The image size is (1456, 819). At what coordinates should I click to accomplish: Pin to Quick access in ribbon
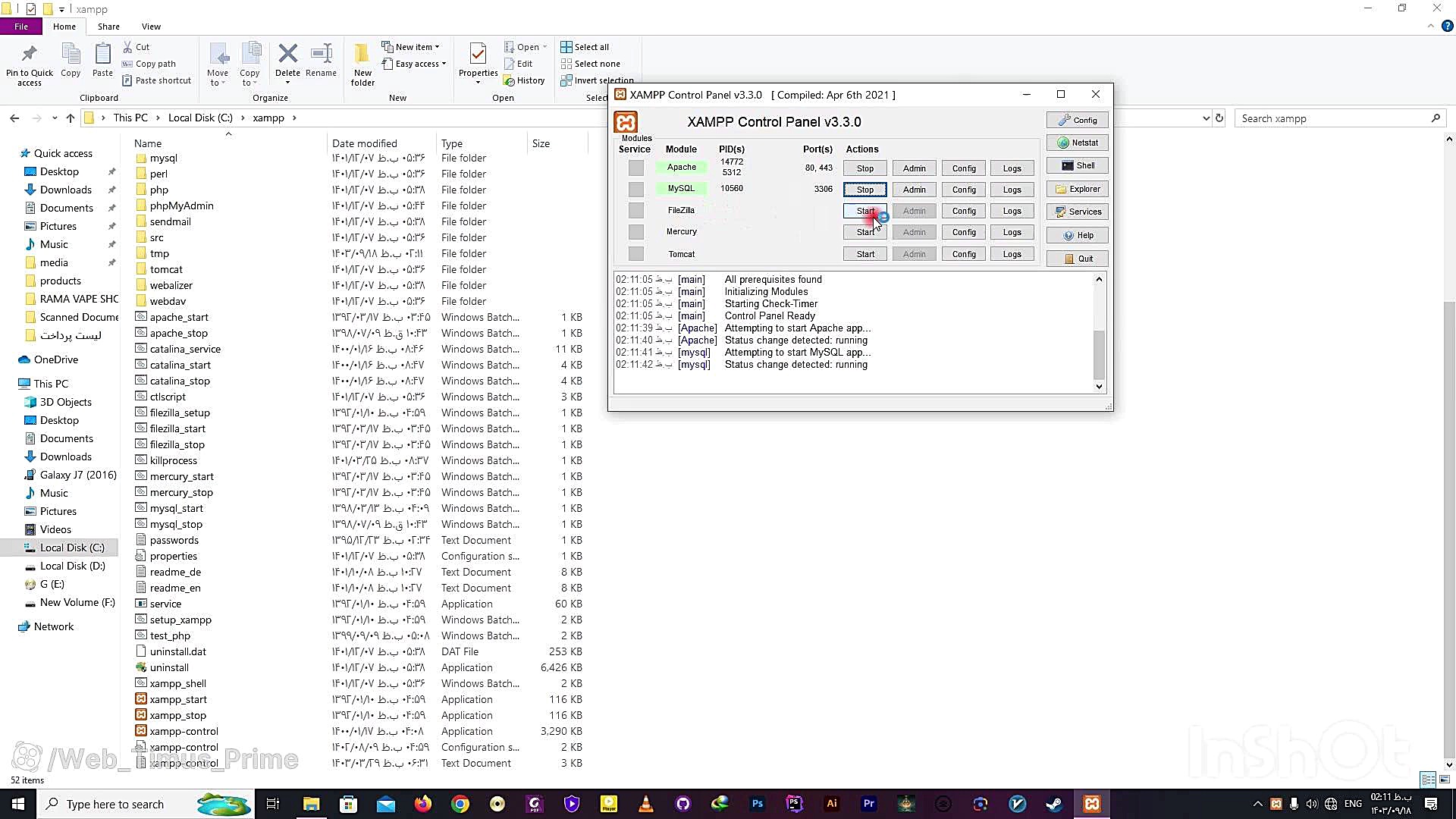click(x=30, y=65)
